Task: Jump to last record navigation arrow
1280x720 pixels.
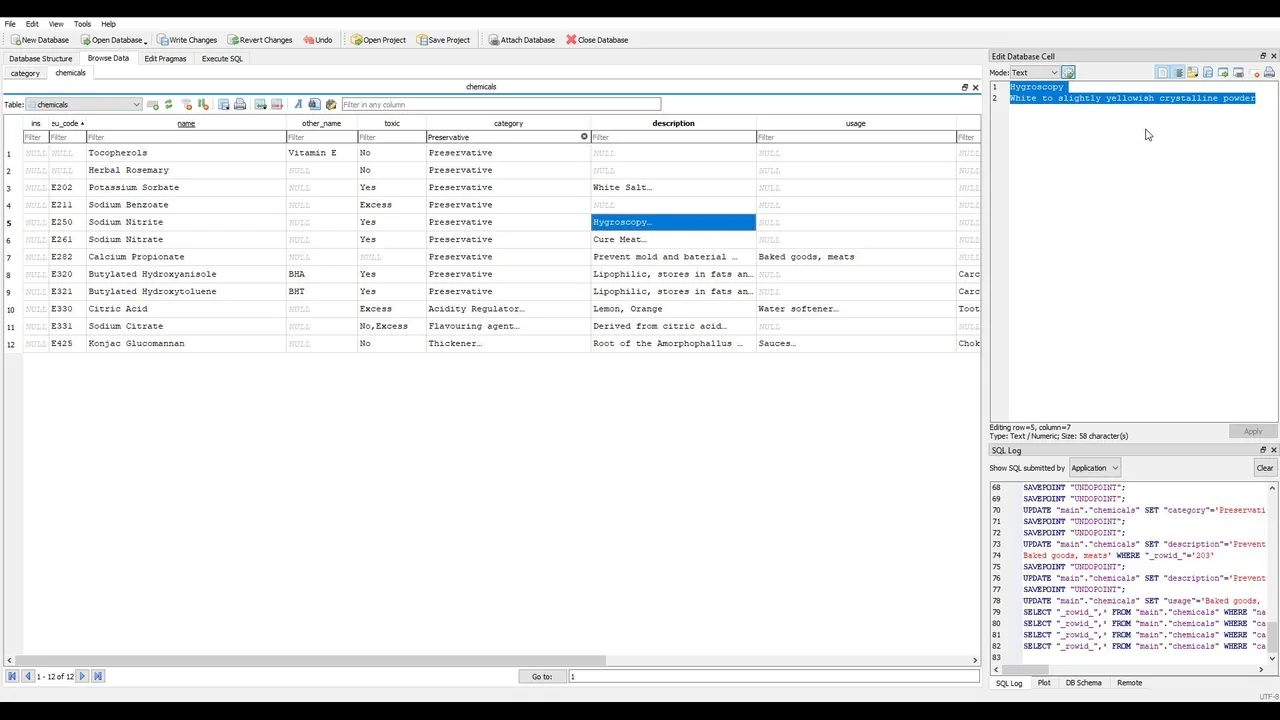Action: pyautogui.click(x=98, y=676)
